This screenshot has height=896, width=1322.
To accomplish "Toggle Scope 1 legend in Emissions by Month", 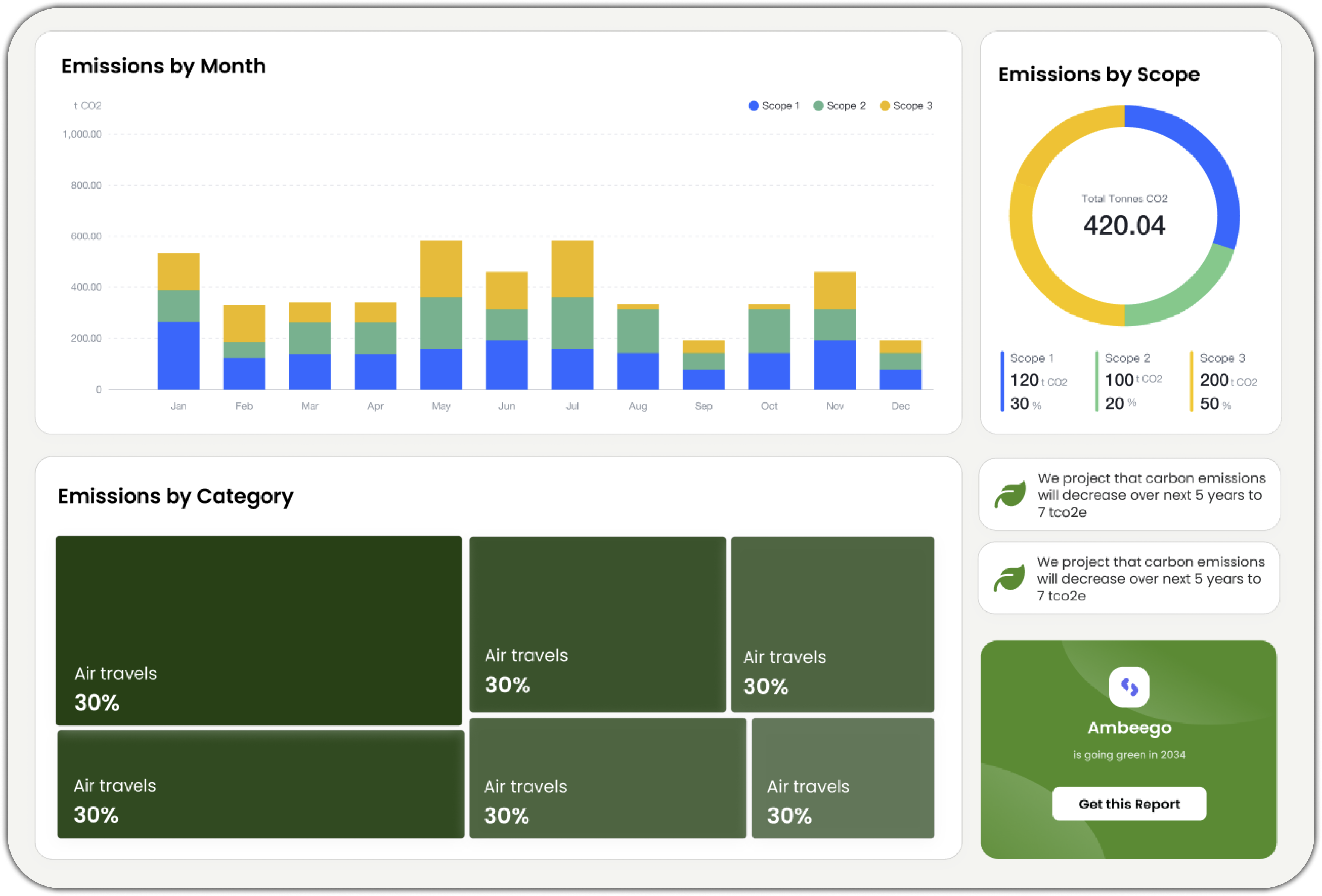I will [774, 105].
